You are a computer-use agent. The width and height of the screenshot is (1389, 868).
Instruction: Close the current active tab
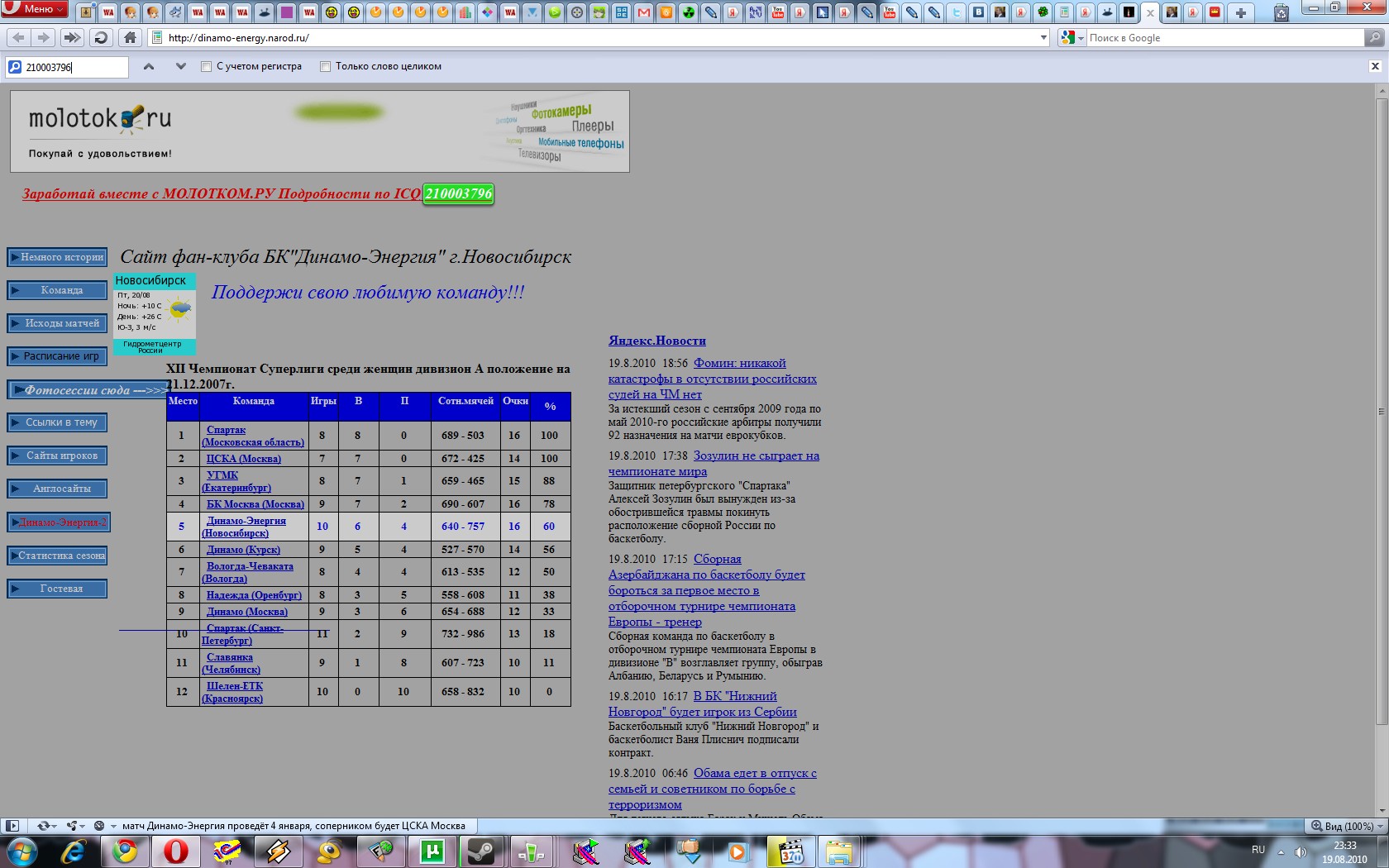click(1149, 12)
